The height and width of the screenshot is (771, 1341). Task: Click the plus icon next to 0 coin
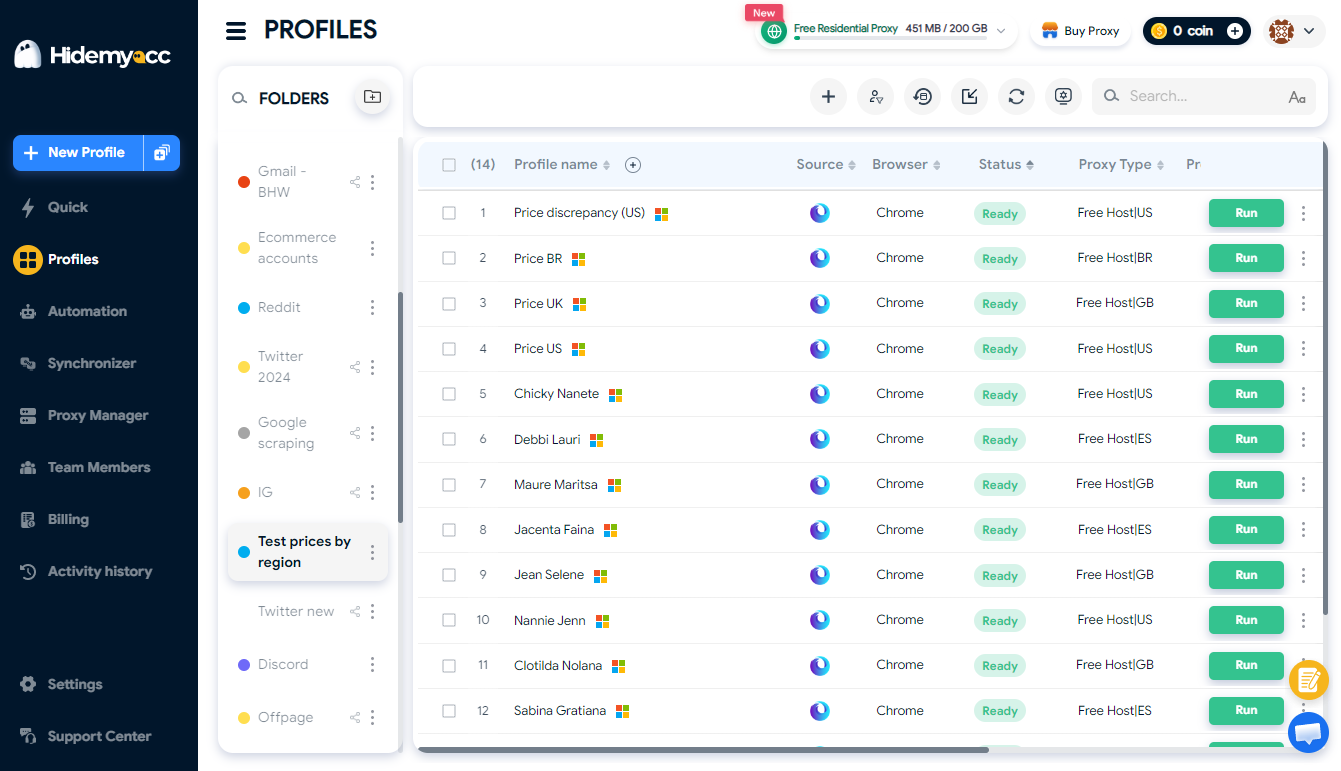[1235, 31]
